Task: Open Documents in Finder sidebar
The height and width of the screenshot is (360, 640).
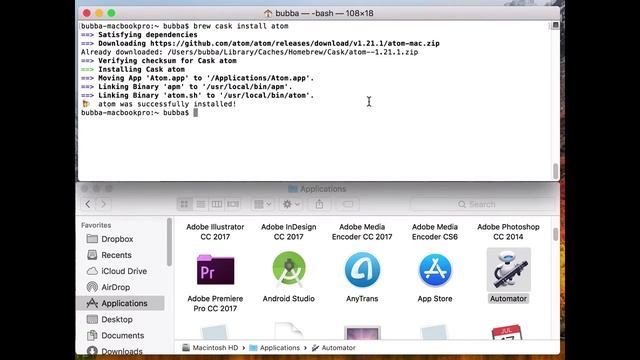Action: click(121, 336)
